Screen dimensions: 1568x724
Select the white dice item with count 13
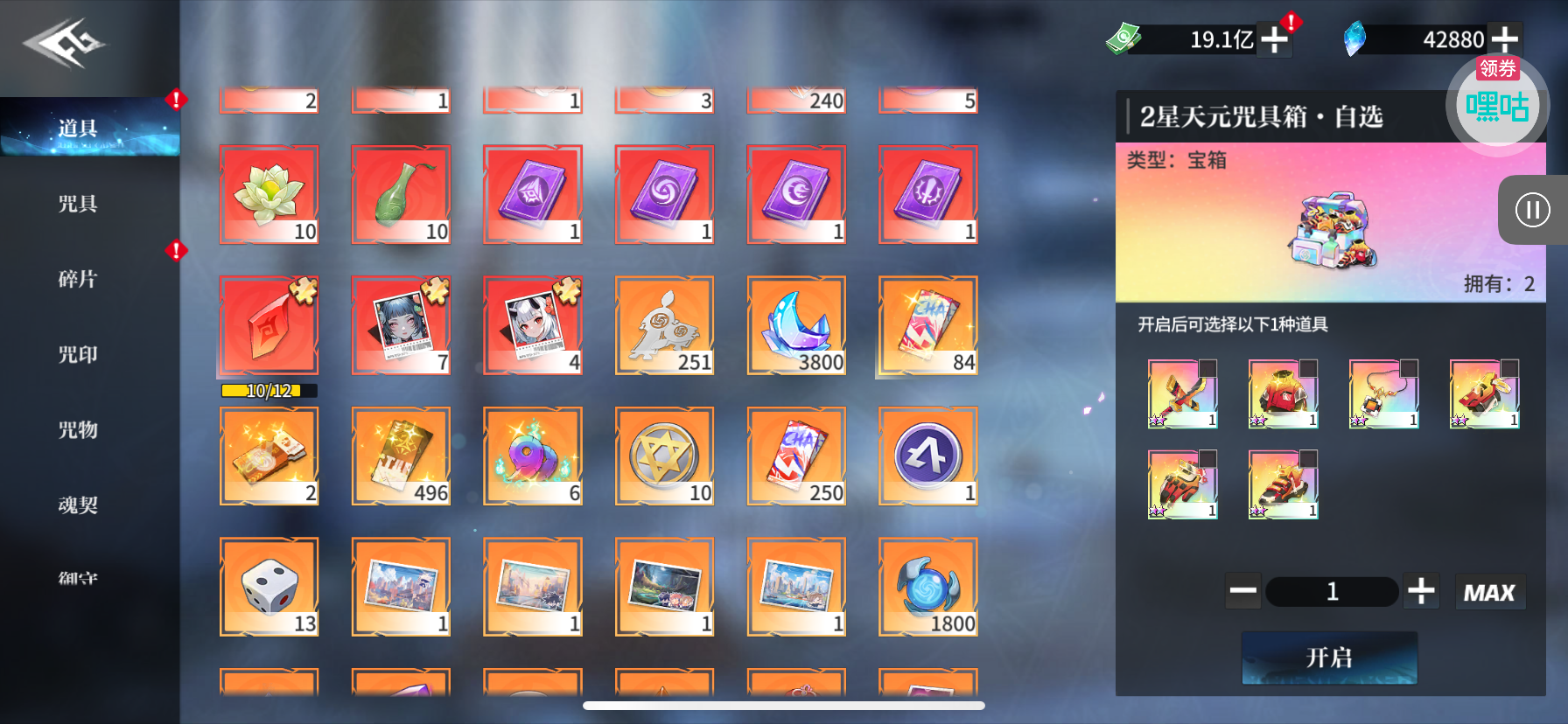pyautogui.click(x=269, y=586)
